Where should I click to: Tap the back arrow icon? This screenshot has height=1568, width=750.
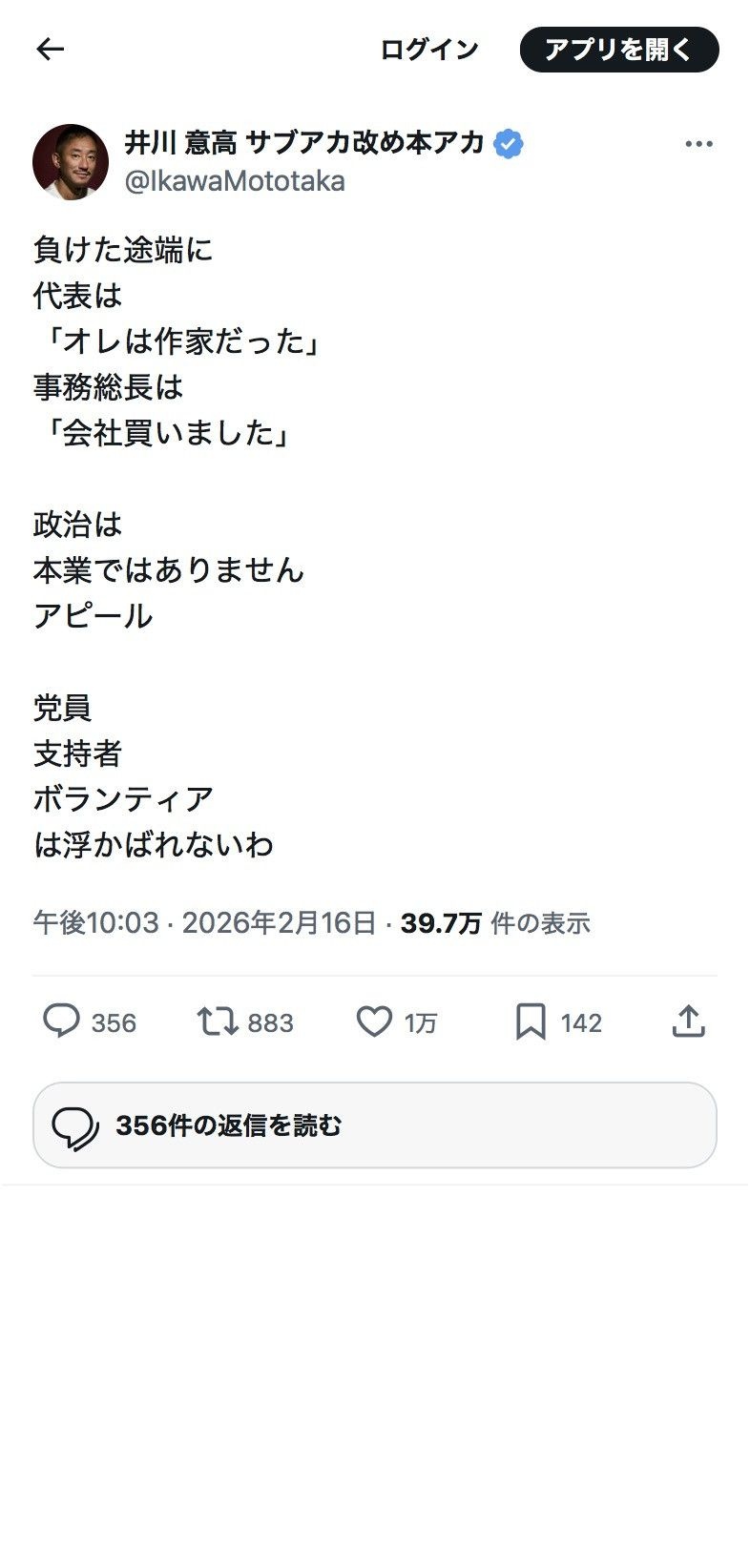tap(50, 50)
